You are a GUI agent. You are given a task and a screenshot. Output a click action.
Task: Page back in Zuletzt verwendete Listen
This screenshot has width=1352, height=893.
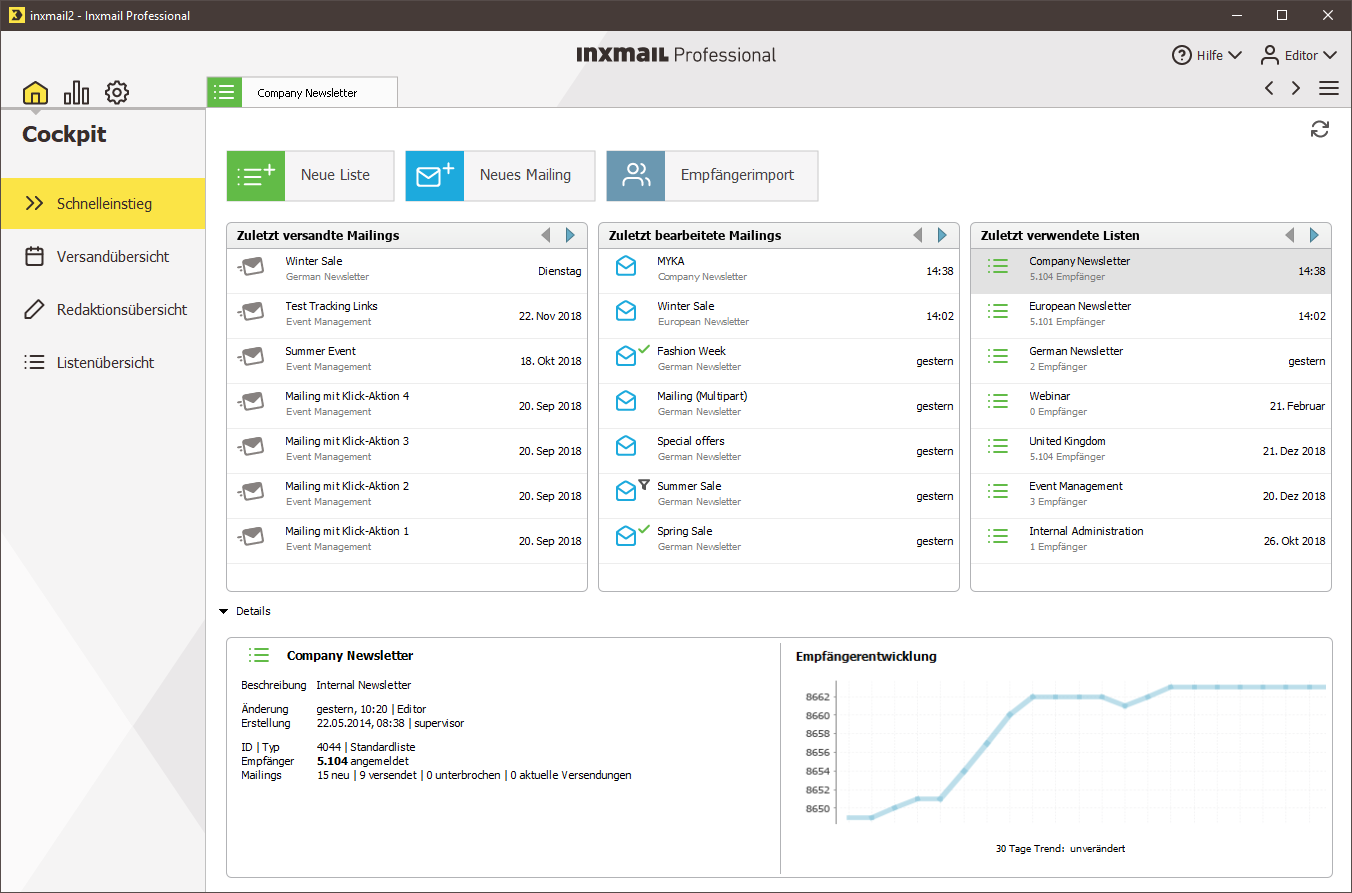point(1289,235)
